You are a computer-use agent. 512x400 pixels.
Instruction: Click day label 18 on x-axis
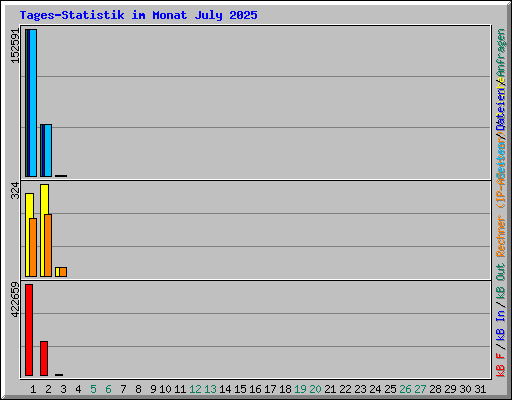point(285,389)
